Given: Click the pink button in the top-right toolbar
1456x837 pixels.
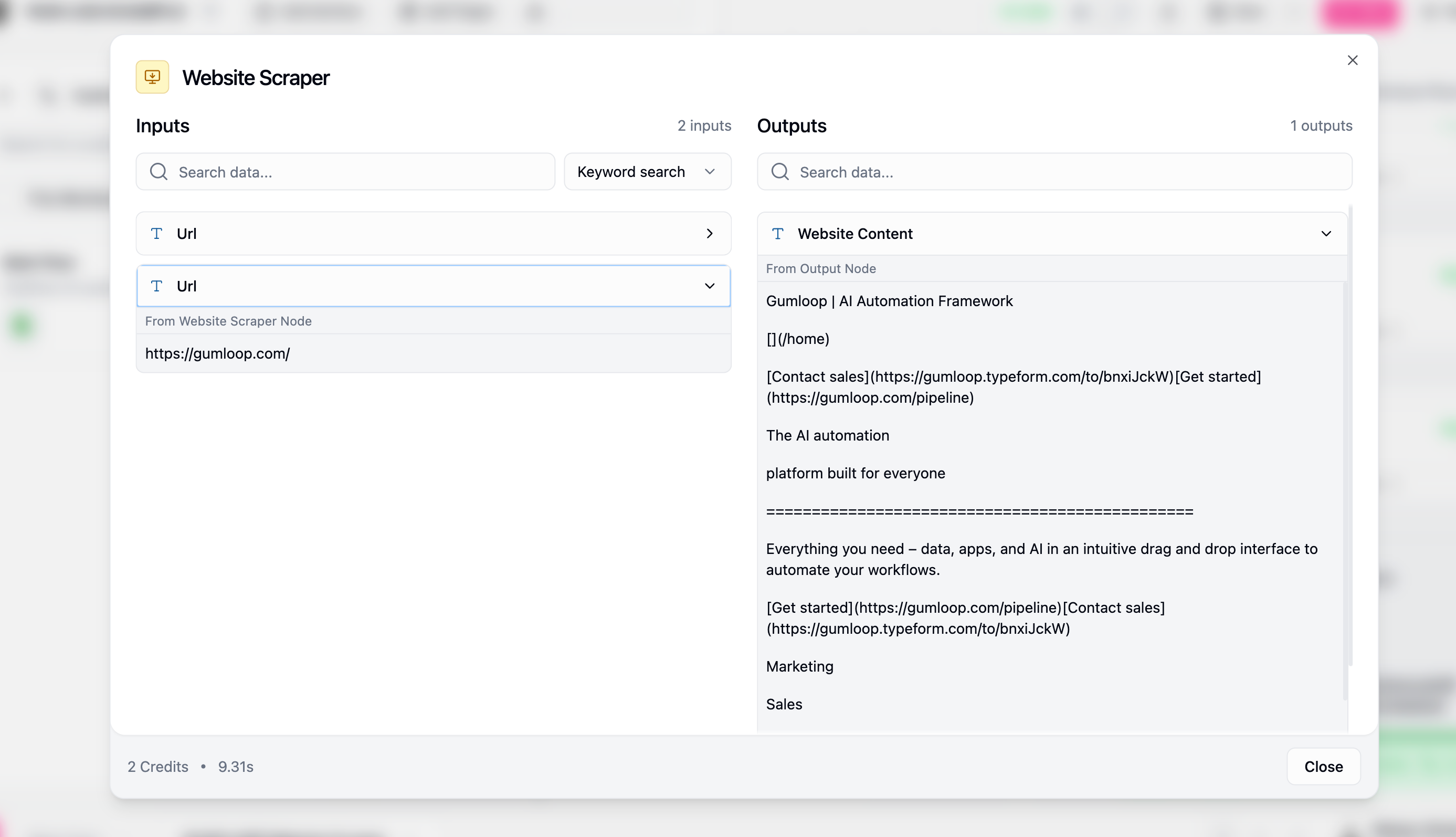Looking at the screenshot, I should point(1360,14).
